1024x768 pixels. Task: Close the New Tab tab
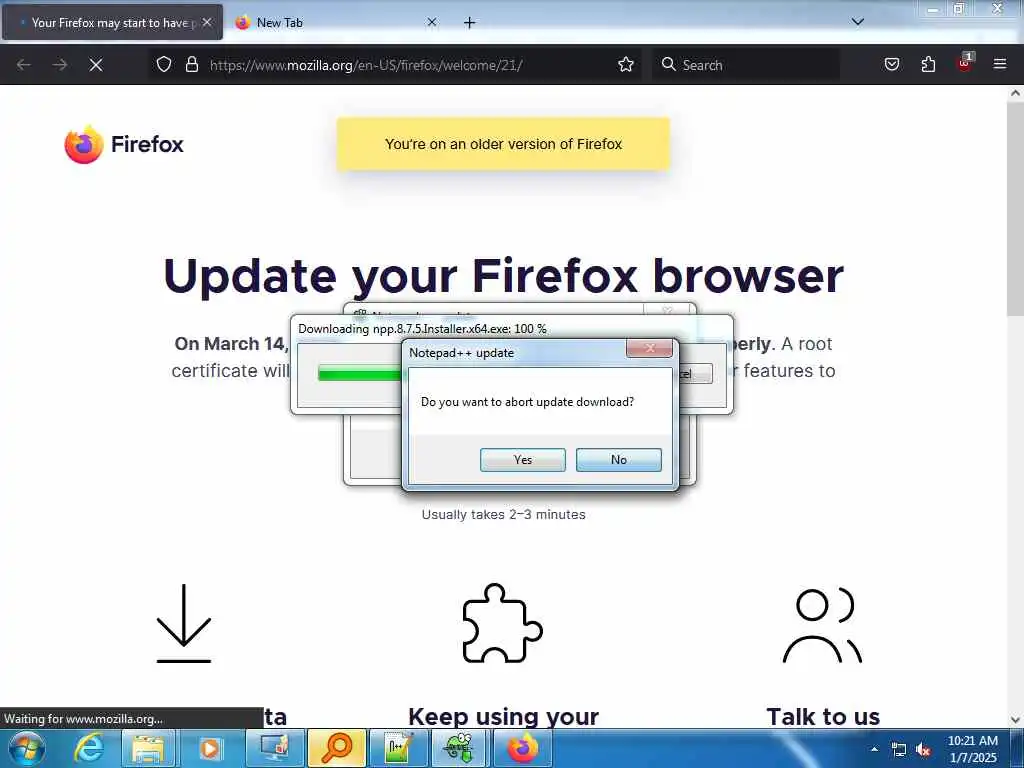[432, 22]
